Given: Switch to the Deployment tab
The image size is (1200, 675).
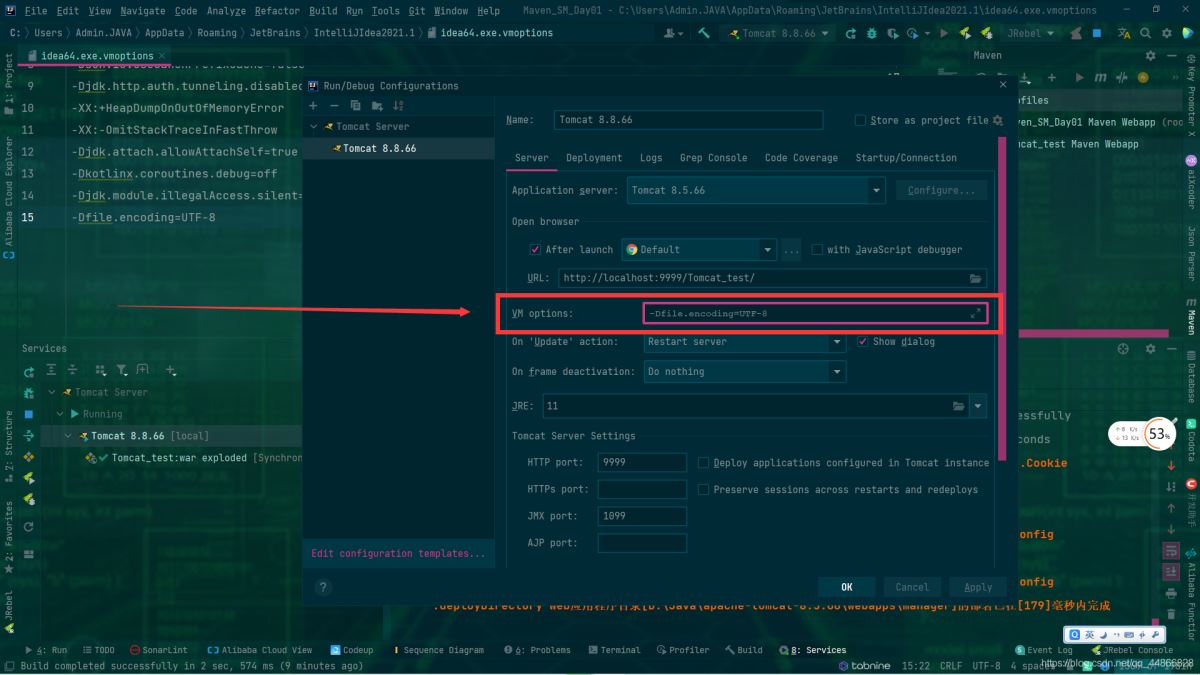Looking at the screenshot, I should 594,157.
